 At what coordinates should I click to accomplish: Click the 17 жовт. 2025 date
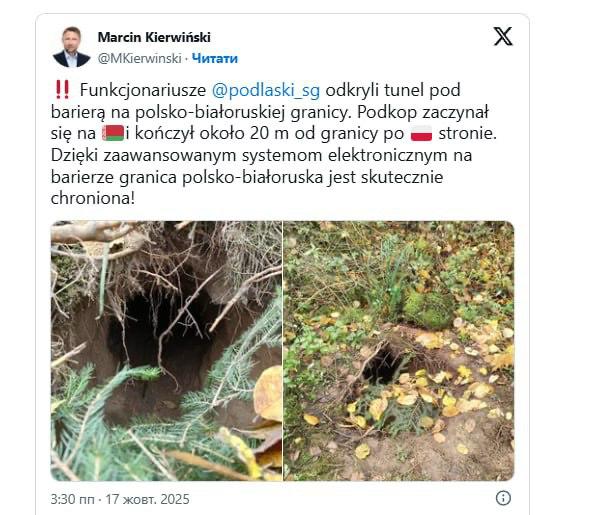(147, 499)
